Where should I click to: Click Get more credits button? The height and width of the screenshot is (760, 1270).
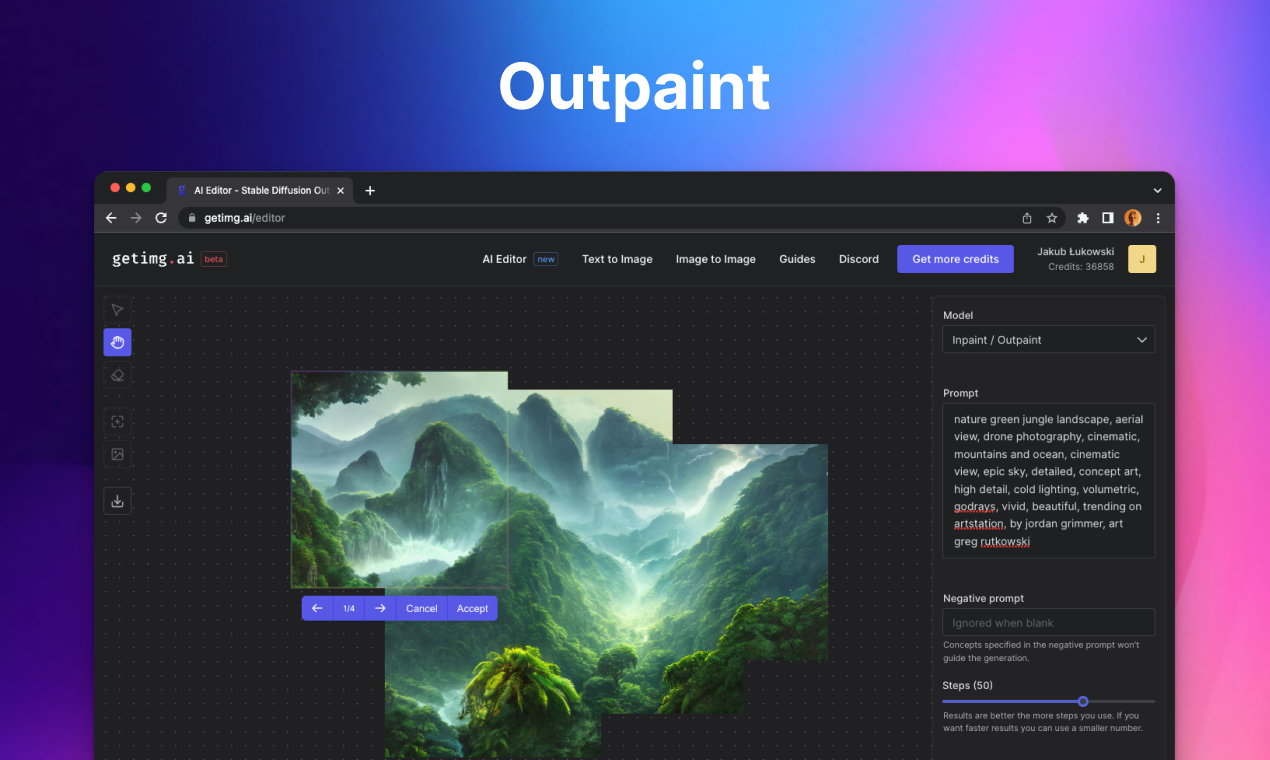pos(955,259)
